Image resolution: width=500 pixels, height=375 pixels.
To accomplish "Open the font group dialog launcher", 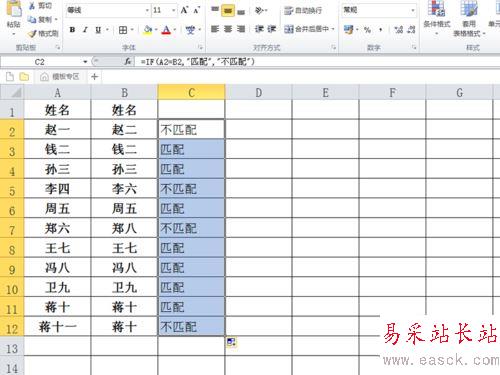I will (200, 48).
